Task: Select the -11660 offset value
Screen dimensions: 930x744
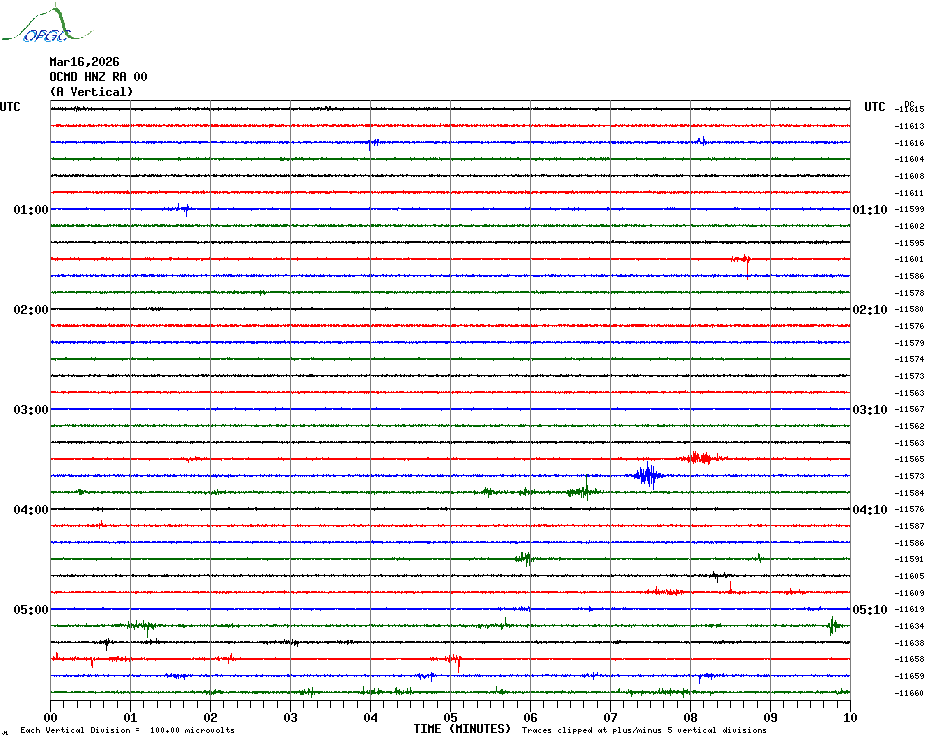Action: (910, 693)
